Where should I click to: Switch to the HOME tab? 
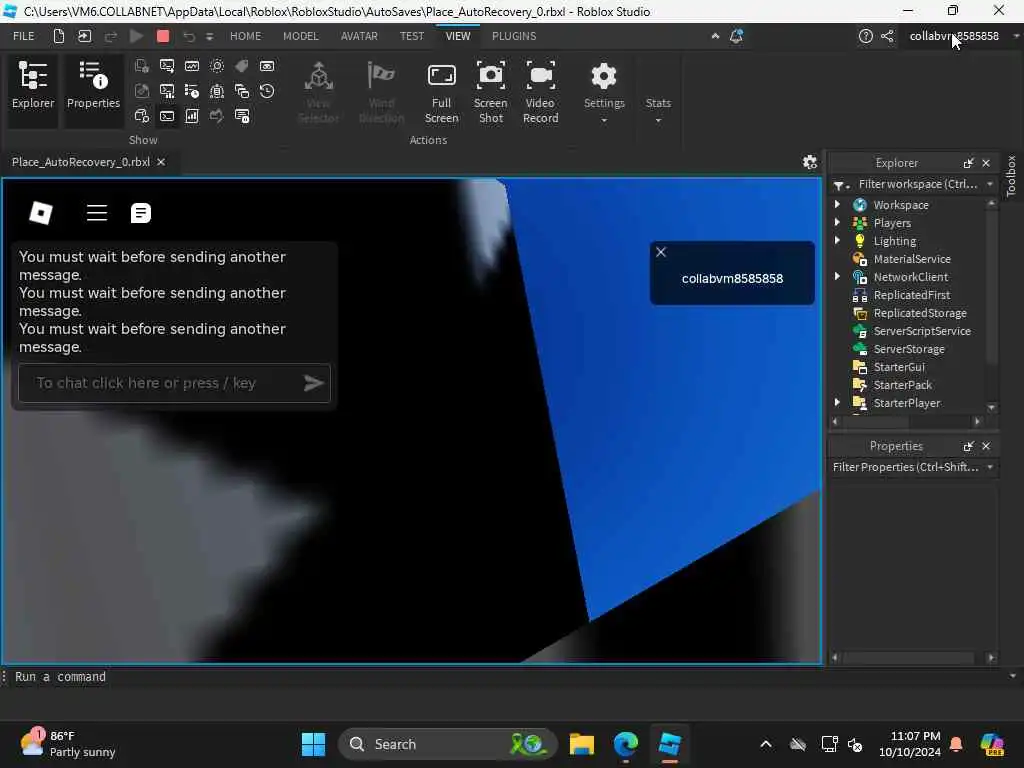(246, 37)
